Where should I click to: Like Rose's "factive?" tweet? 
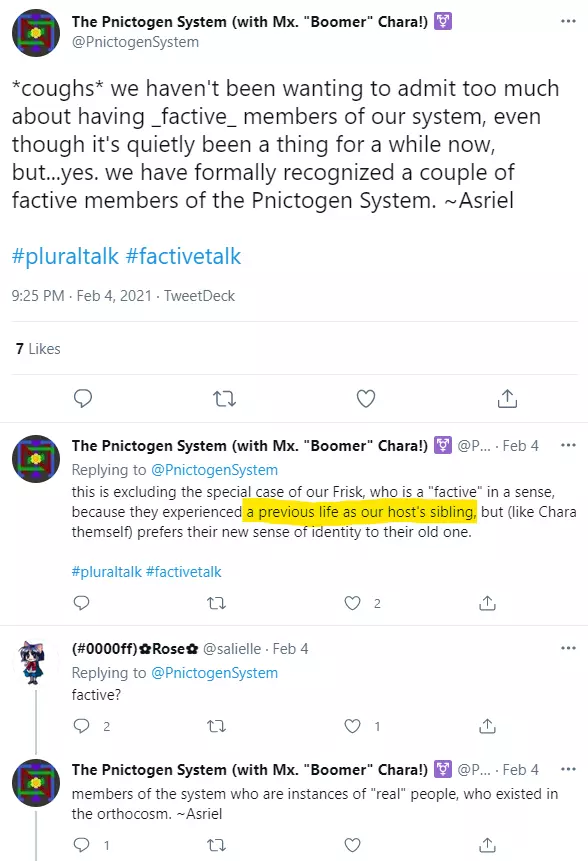tap(352, 726)
